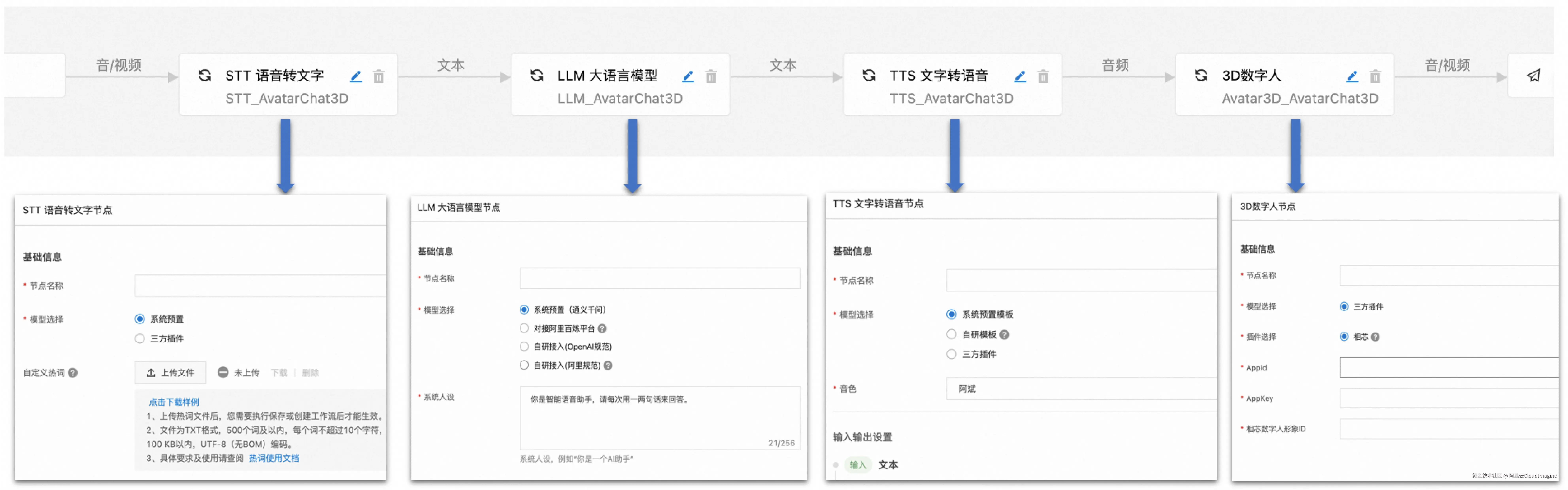Image resolution: width=1568 pixels, height=490 pixels.
Task: Delete the 3D数字人 node with its trash icon
Action: pos(1375,77)
